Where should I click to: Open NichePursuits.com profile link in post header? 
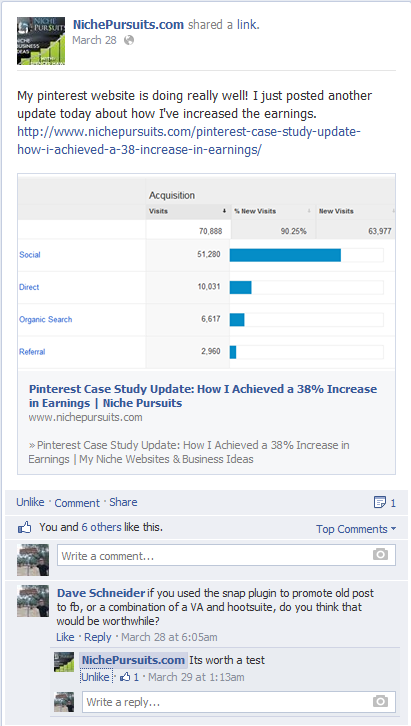[x=128, y=25]
